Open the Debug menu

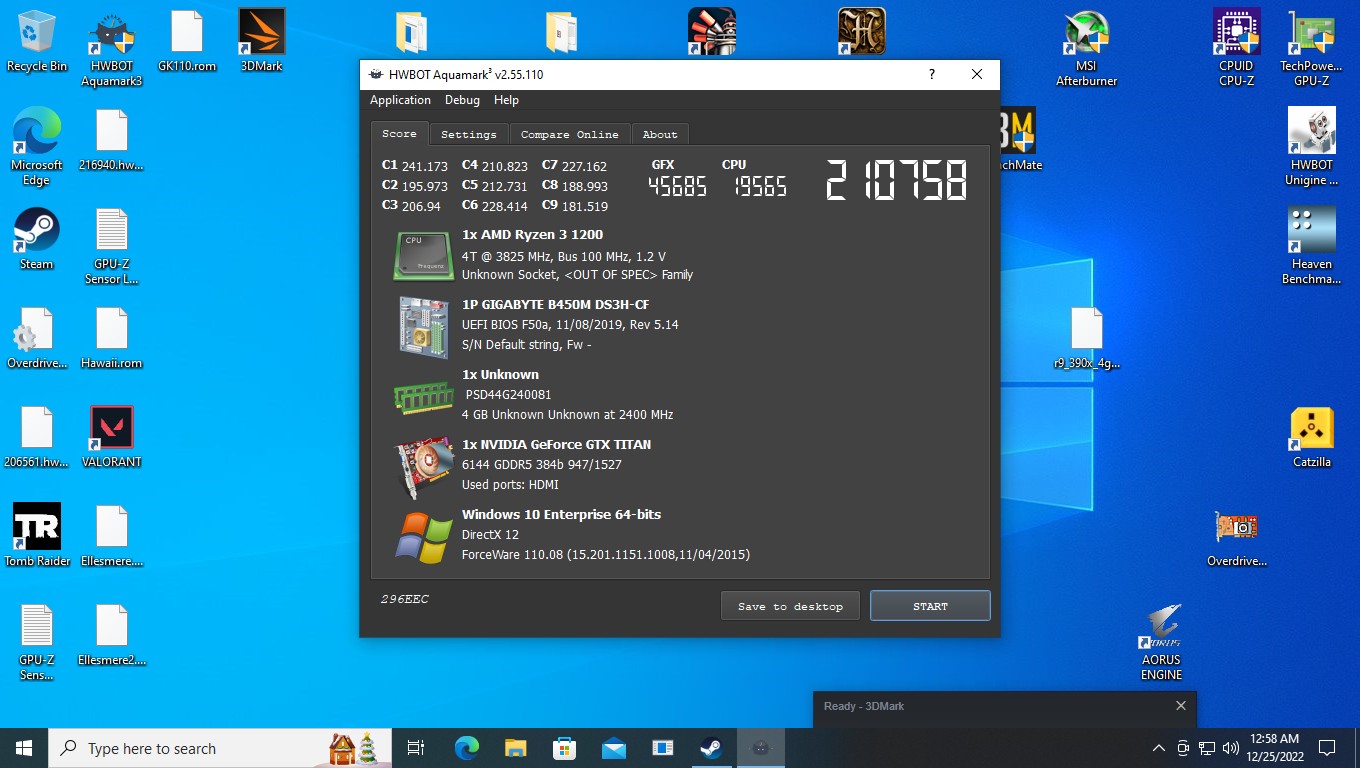462,100
